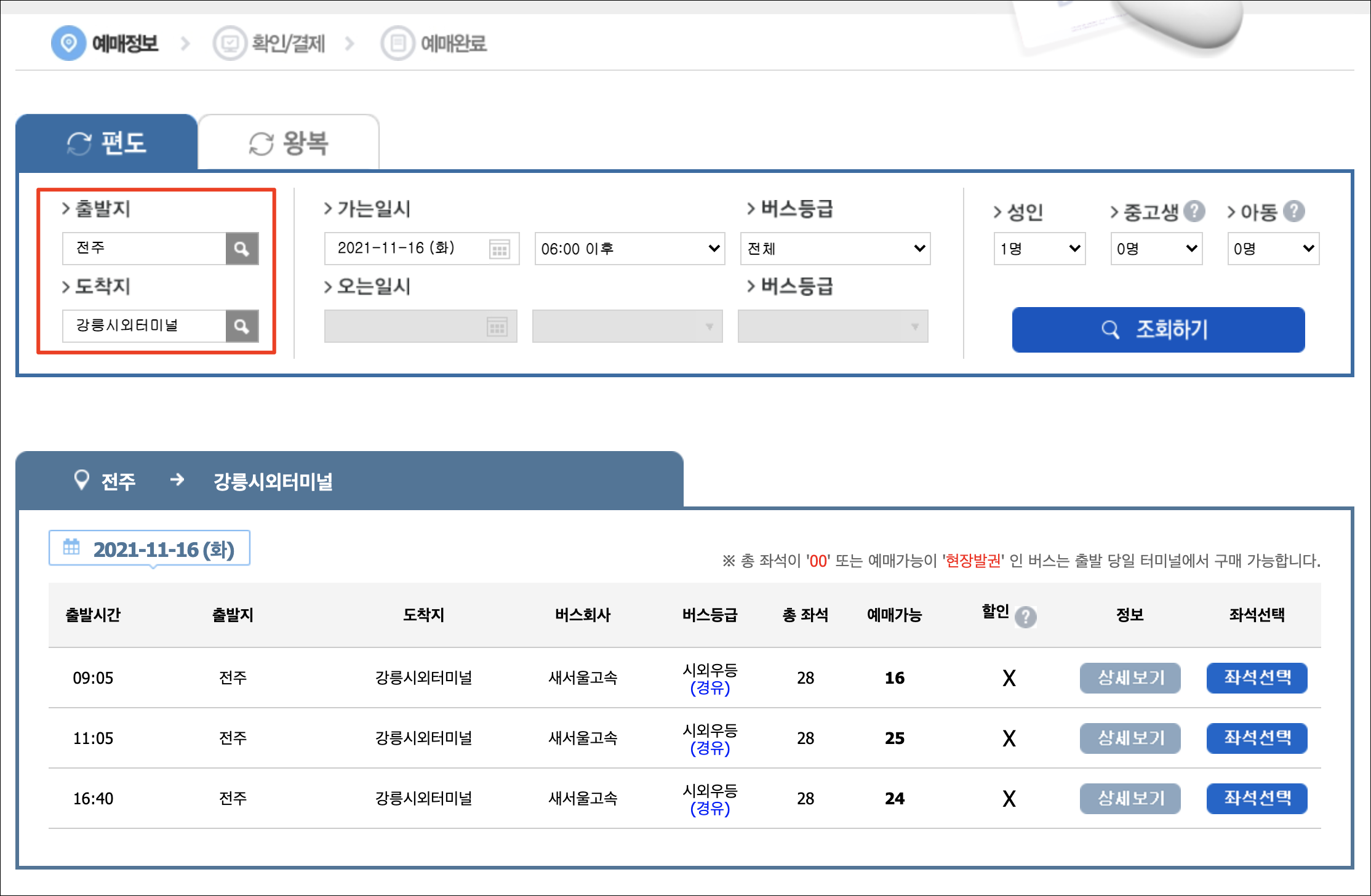This screenshot has height=896, width=1371.
Task: Click the (경유) link in the 16:40 row
Action: [x=709, y=809]
